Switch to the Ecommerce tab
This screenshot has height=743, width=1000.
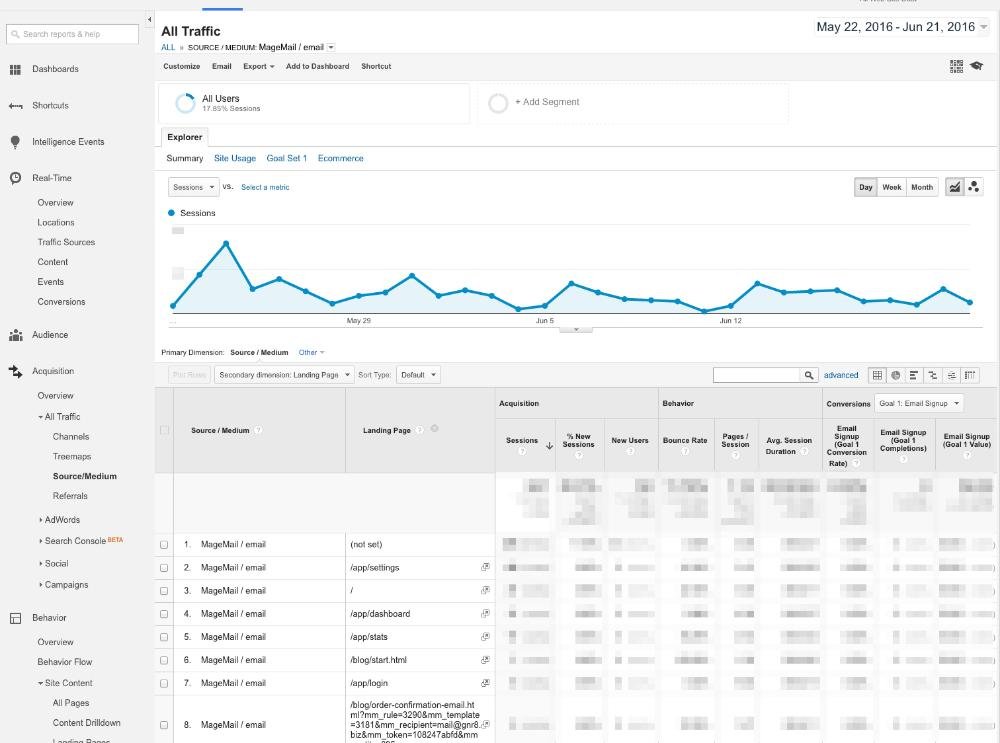pos(340,158)
